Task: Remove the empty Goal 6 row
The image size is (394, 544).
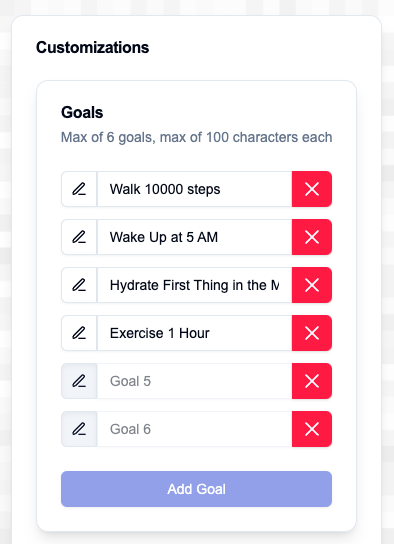Action: coord(312,429)
